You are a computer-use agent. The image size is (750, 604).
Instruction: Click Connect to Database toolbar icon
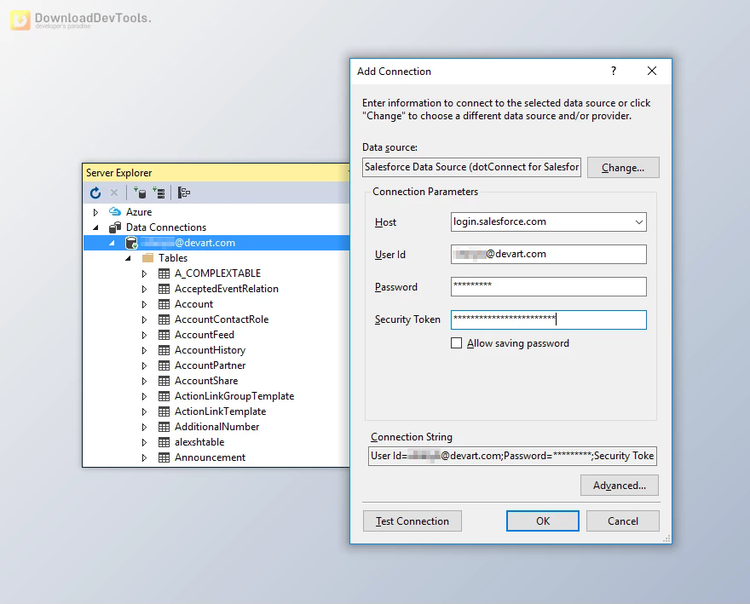pos(140,193)
